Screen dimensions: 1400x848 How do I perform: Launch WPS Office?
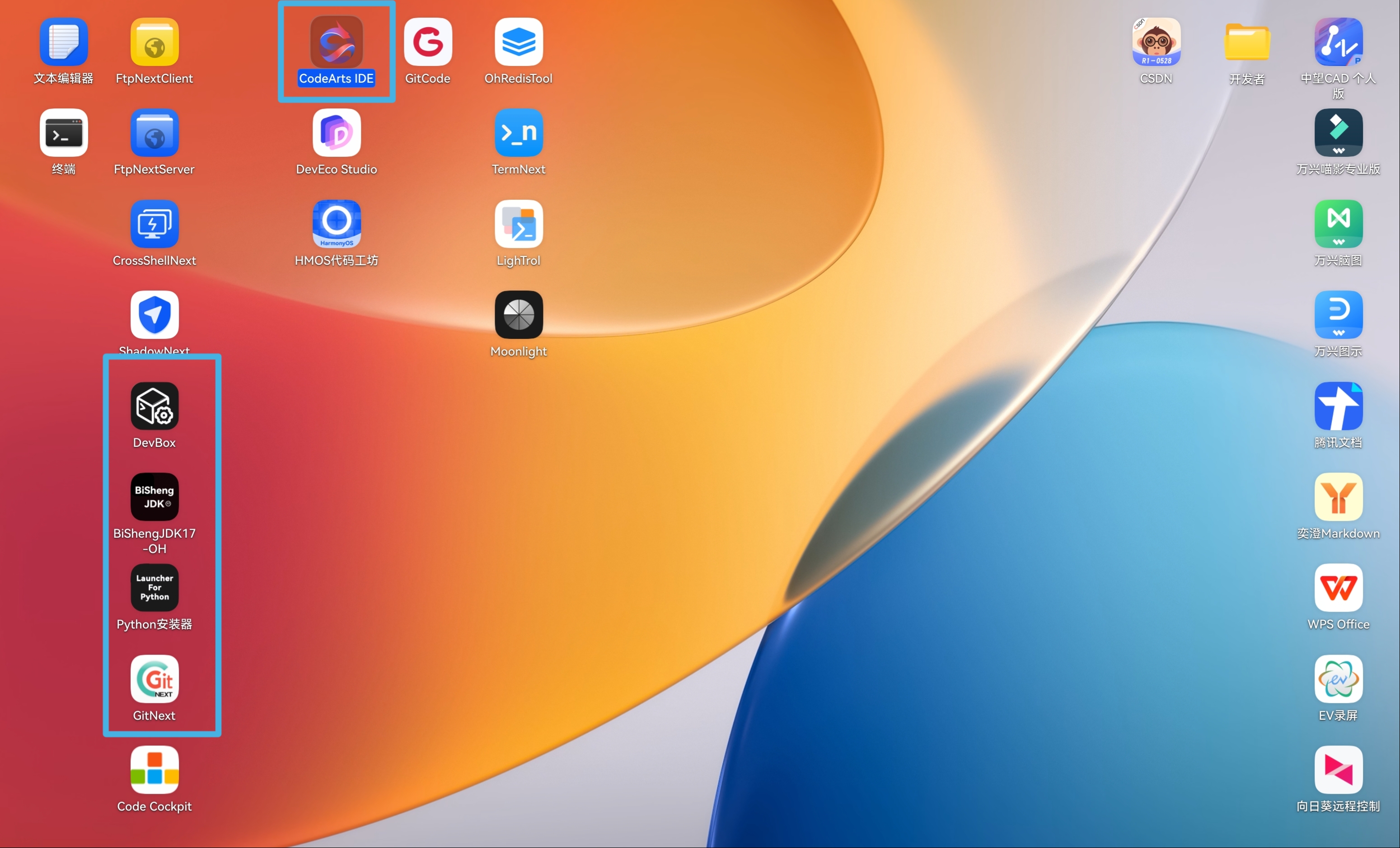tap(1338, 588)
